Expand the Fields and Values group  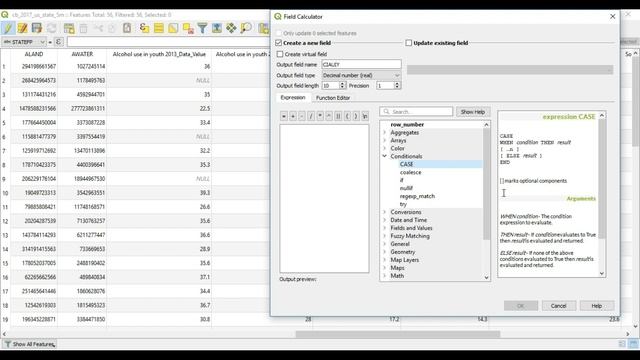[384, 228]
